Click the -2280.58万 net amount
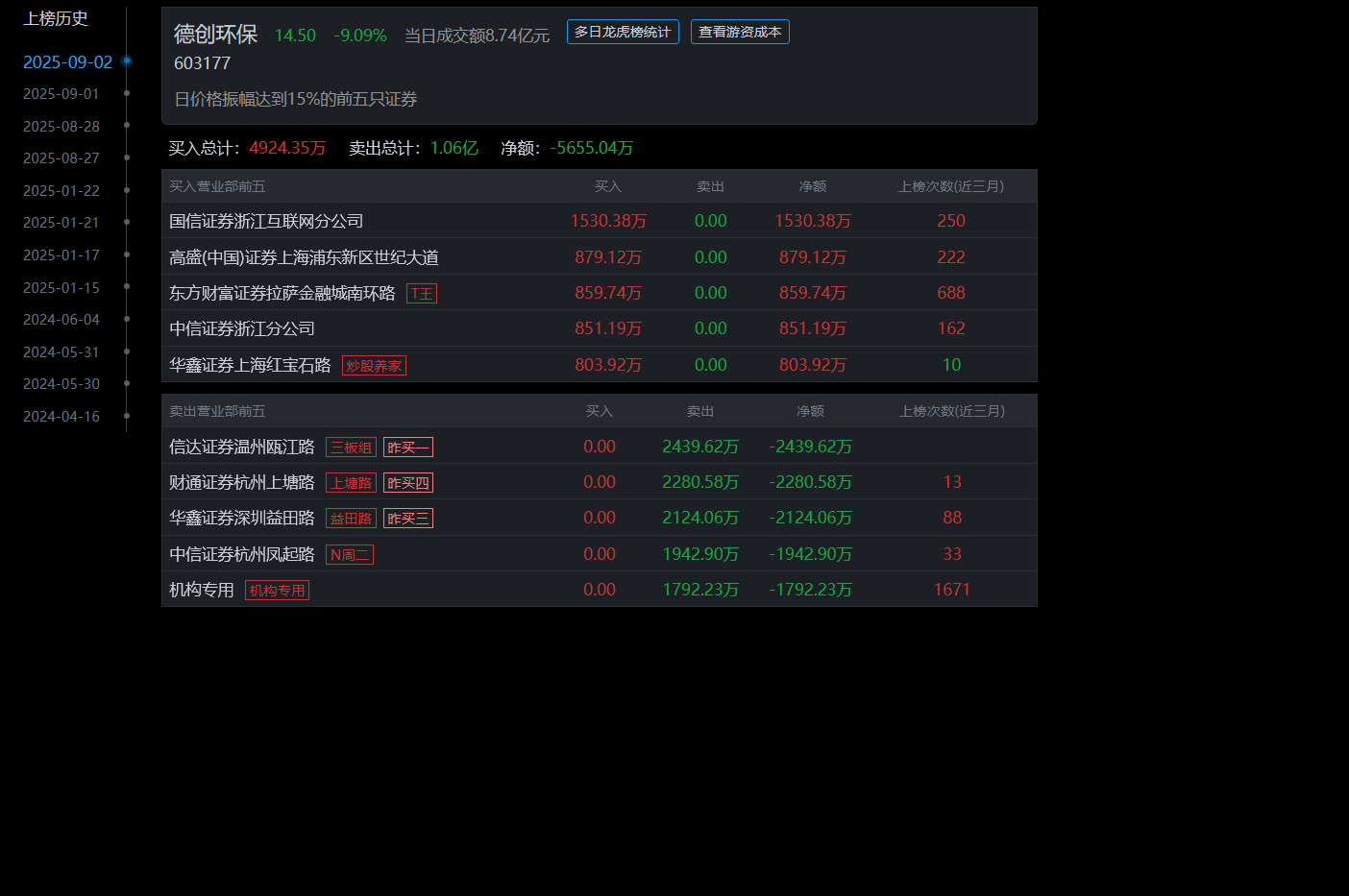Image resolution: width=1349 pixels, height=896 pixels. 810,482
